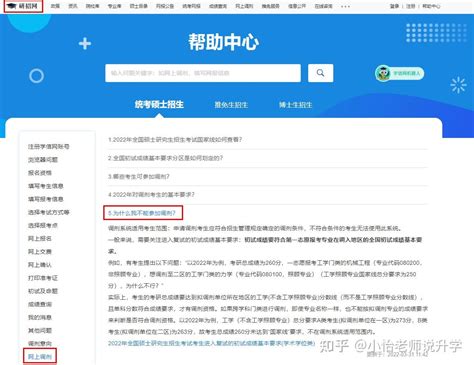Open 推免服务 in top navigation

pos(270,6)
